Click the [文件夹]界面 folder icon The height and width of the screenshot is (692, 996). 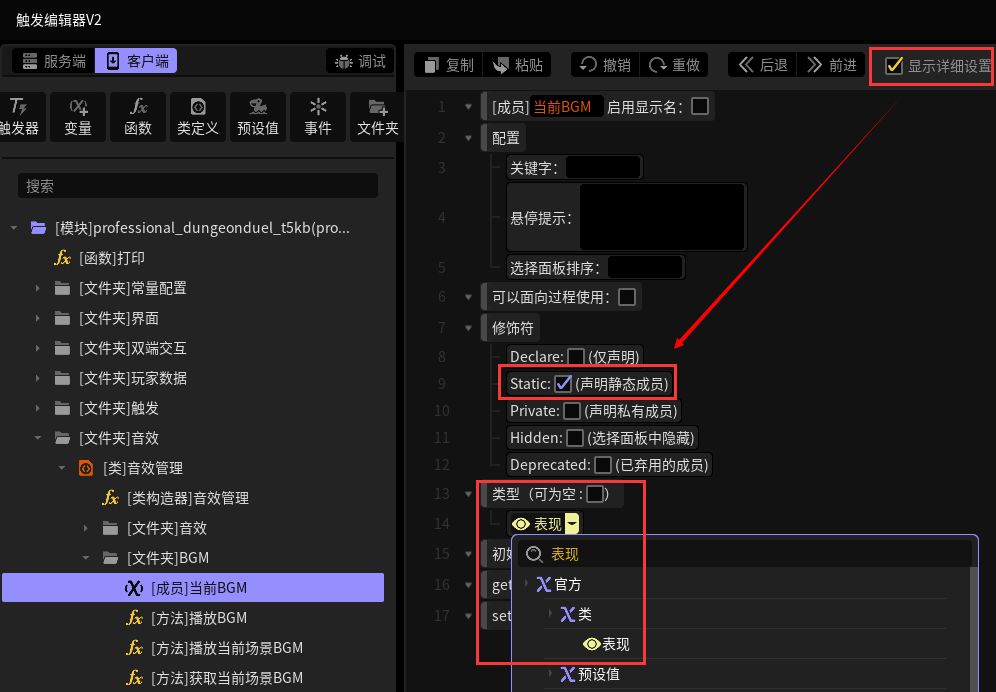pyautogui.click(x=62, y=318)
